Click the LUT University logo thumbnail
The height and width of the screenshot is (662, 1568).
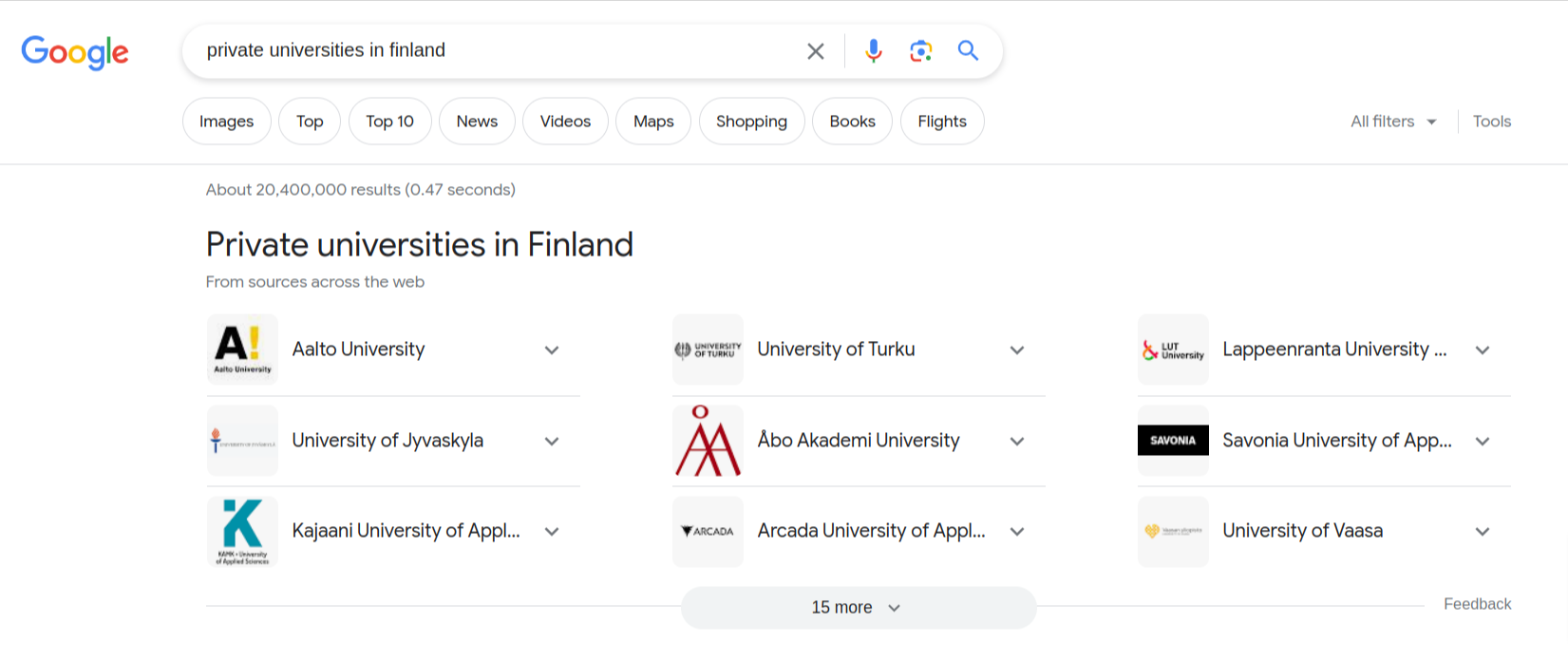click(x=1173, y=350)
